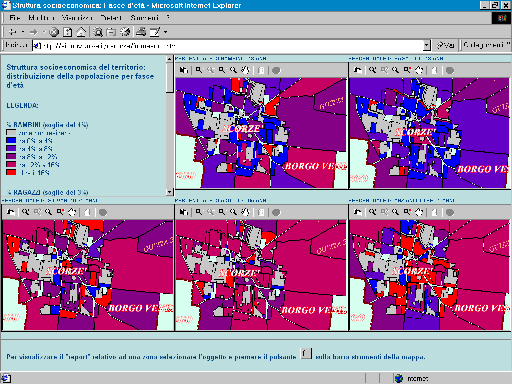Click the gray stop octagon on the bottom-left map toolbar

103,212
